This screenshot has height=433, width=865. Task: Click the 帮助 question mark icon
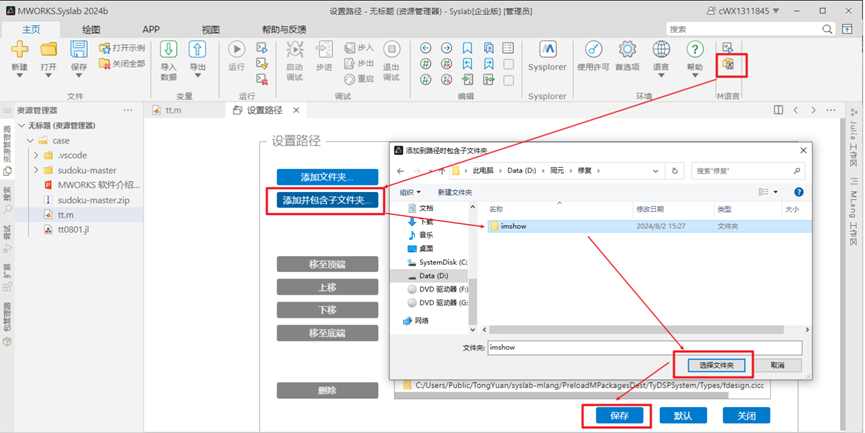pos(695,49)
